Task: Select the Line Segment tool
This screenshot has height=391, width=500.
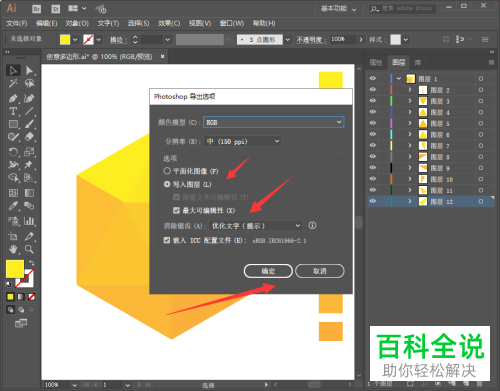Action: [29, 111]
